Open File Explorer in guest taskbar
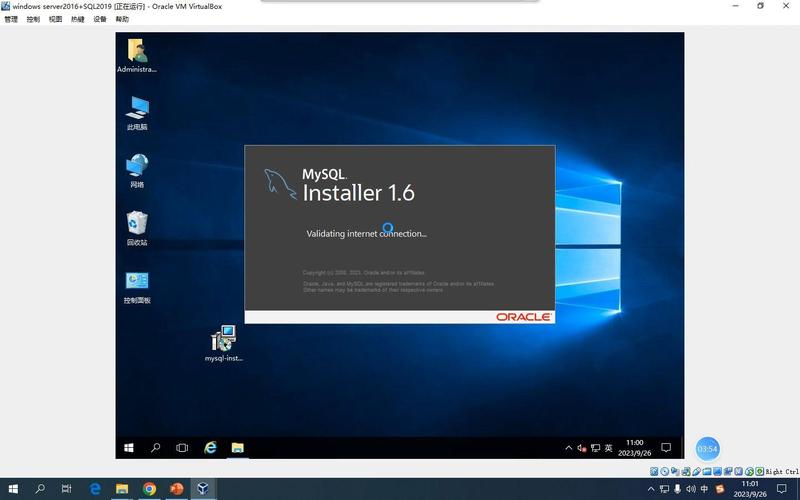Viewport: 800px width, 500px height. coord(238,448)
